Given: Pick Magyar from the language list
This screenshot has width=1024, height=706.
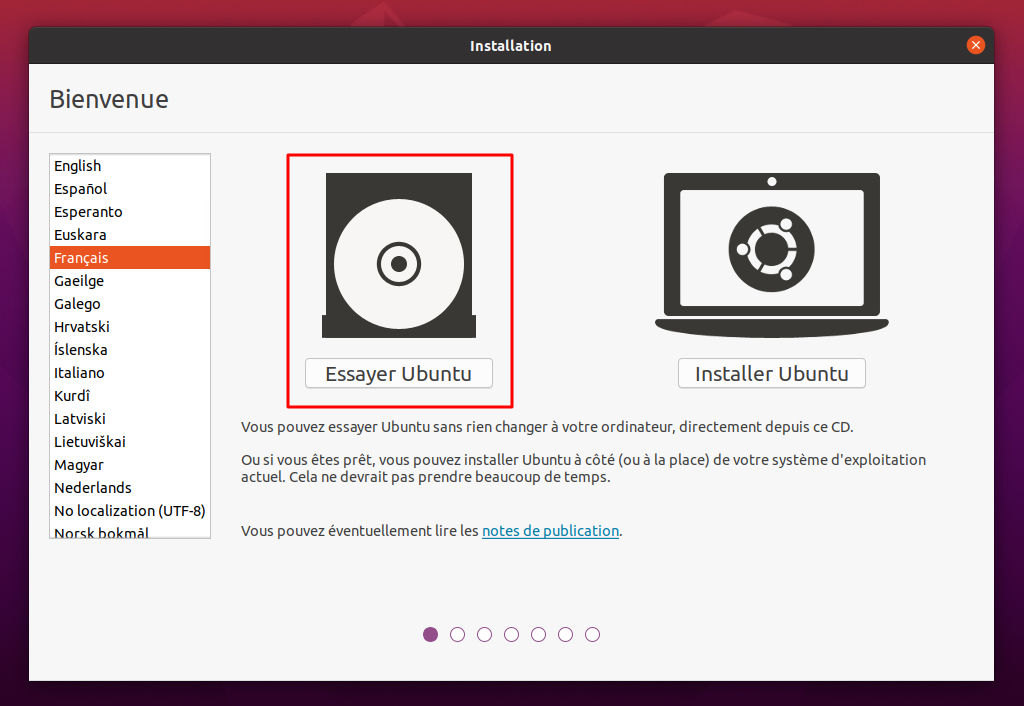Looking at the screenshot, I should [x=130, y=465].
